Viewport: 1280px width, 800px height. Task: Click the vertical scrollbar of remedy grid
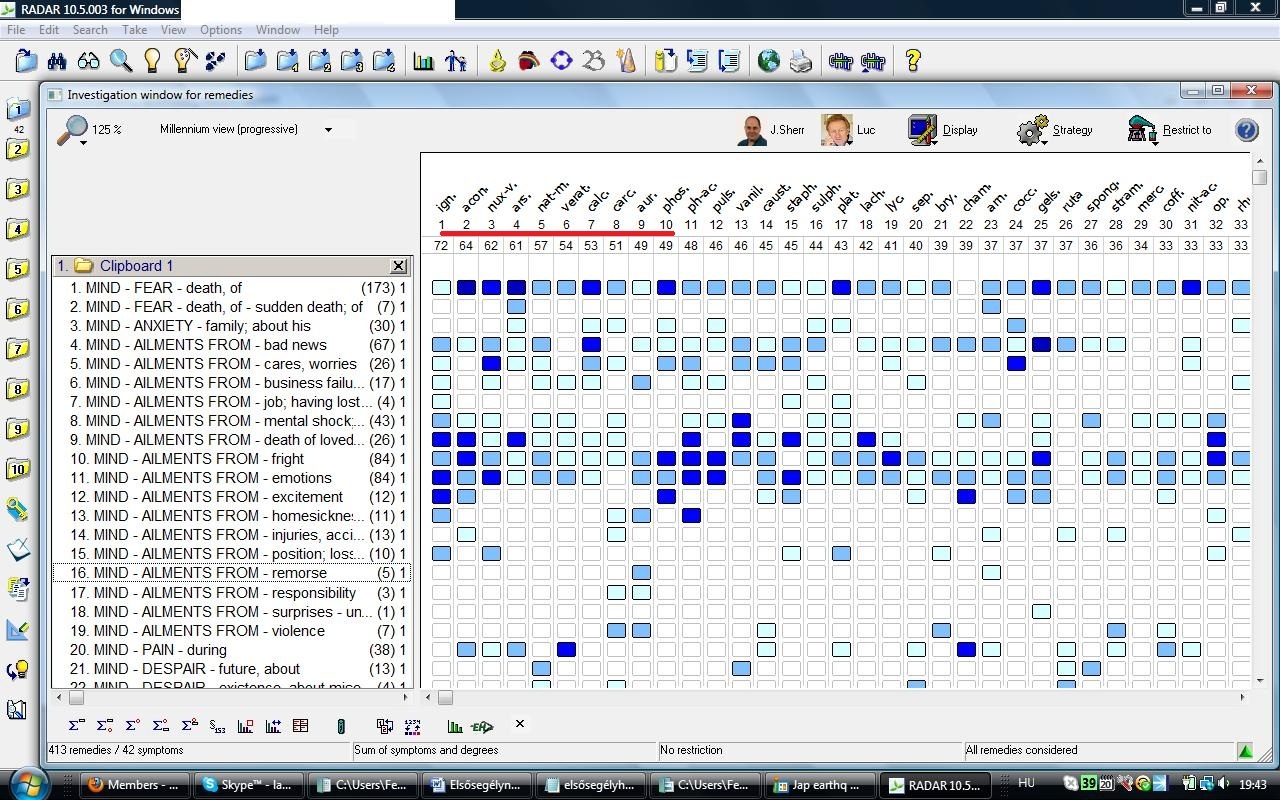tap(1258, 420)
